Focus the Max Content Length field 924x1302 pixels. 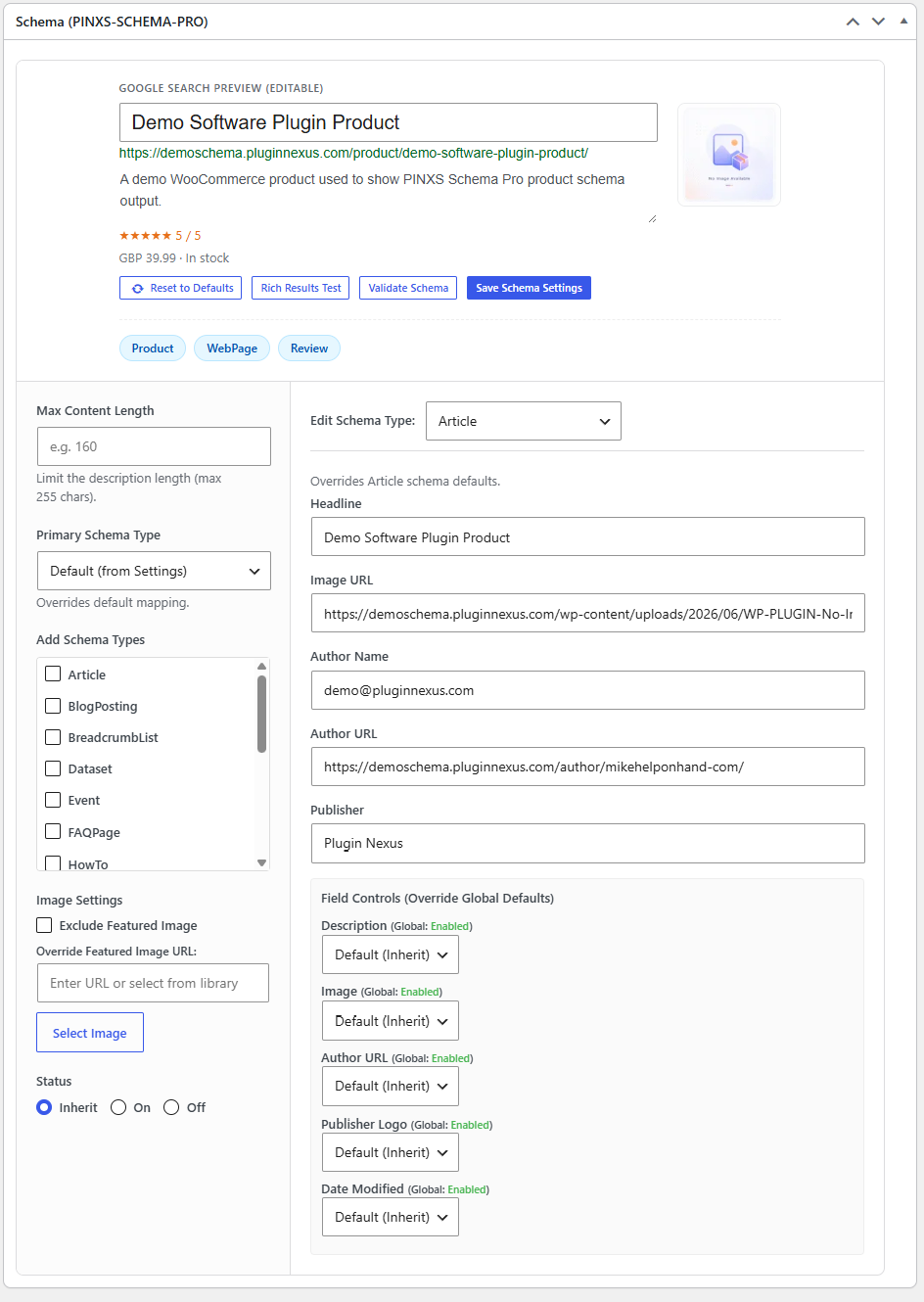(154, 446)
